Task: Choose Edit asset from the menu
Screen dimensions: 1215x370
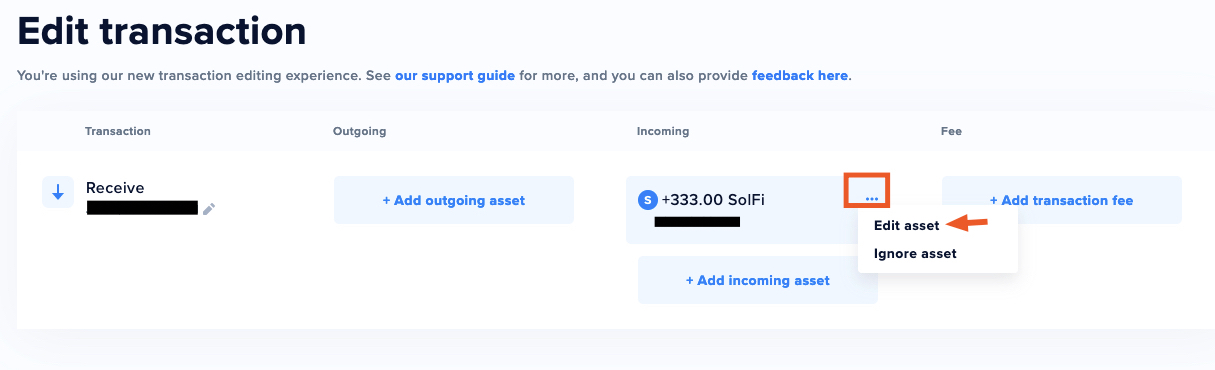Action: (906, 225)
